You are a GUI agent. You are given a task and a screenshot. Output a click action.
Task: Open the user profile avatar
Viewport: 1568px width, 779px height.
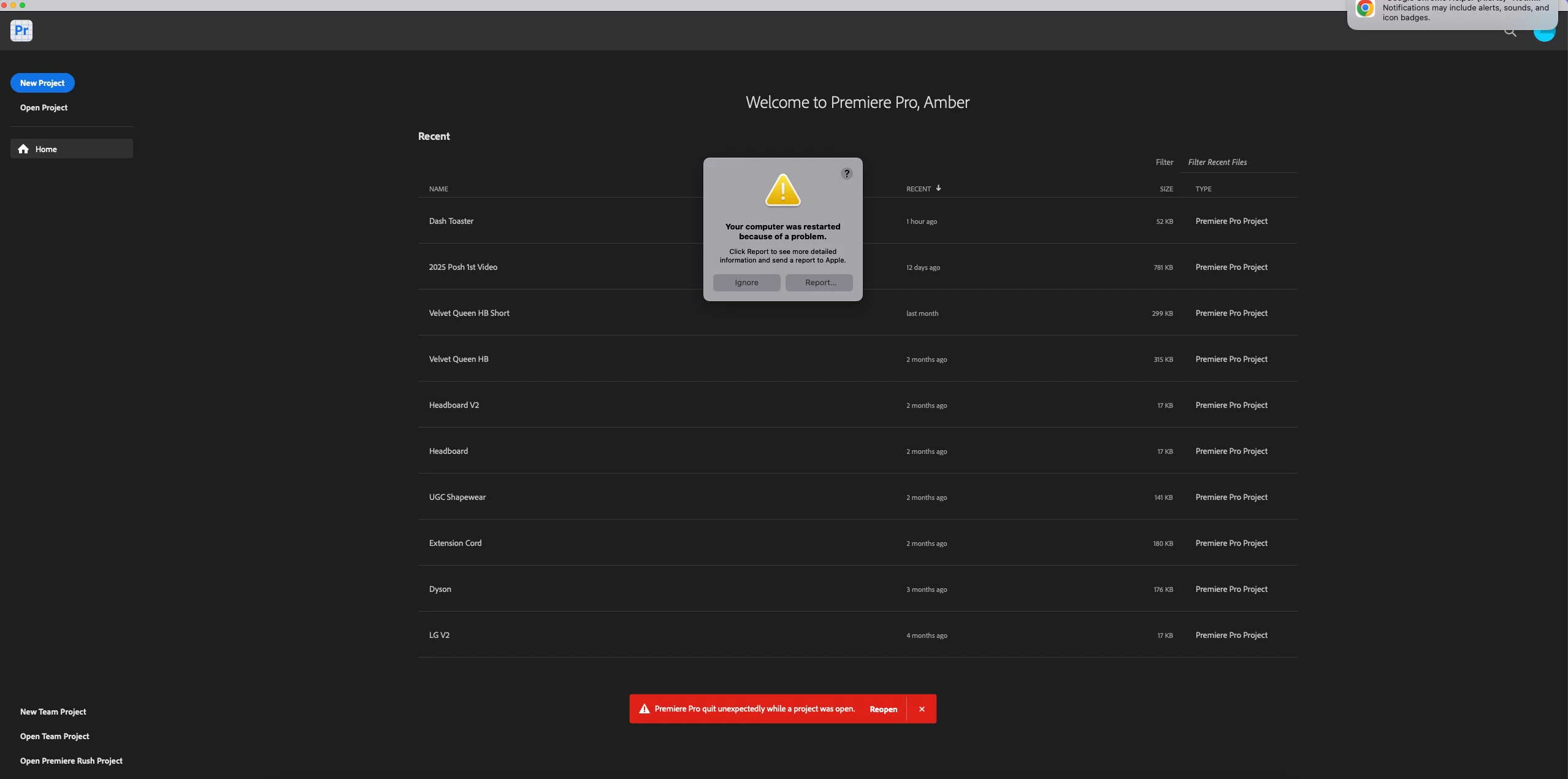click(x=1543, y=34)
